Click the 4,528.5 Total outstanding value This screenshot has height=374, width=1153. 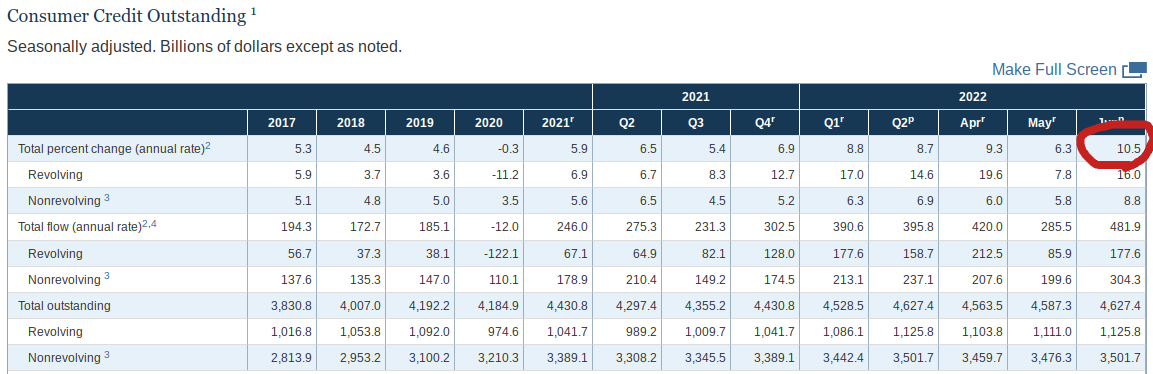[x=843, y=306]
